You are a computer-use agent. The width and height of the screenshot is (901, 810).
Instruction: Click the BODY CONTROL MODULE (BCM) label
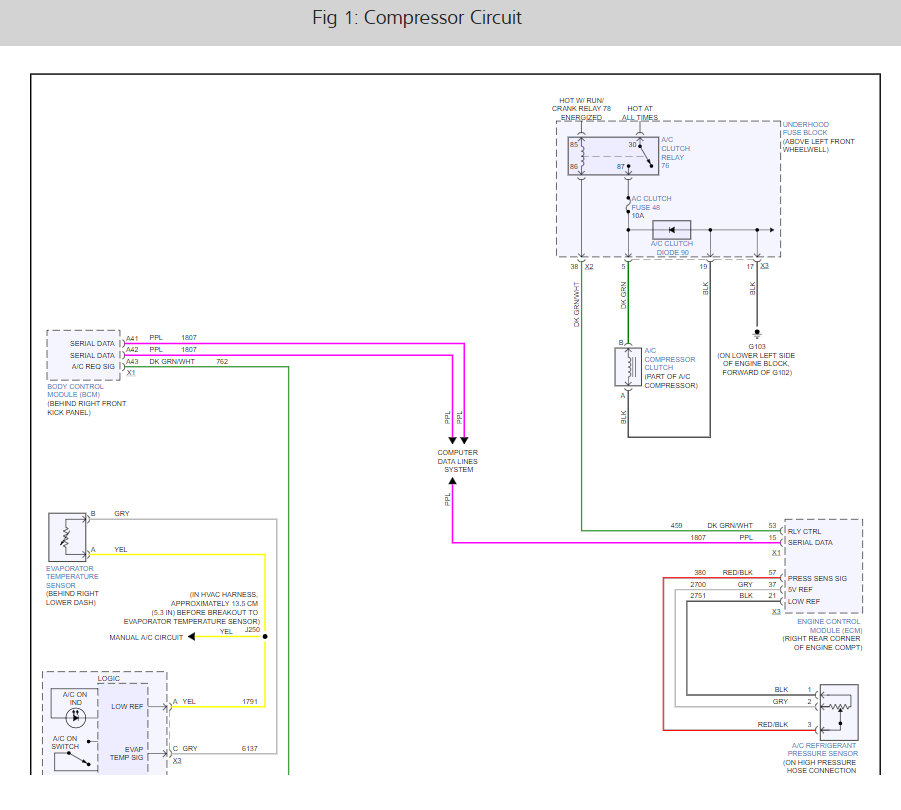[75, 391]
